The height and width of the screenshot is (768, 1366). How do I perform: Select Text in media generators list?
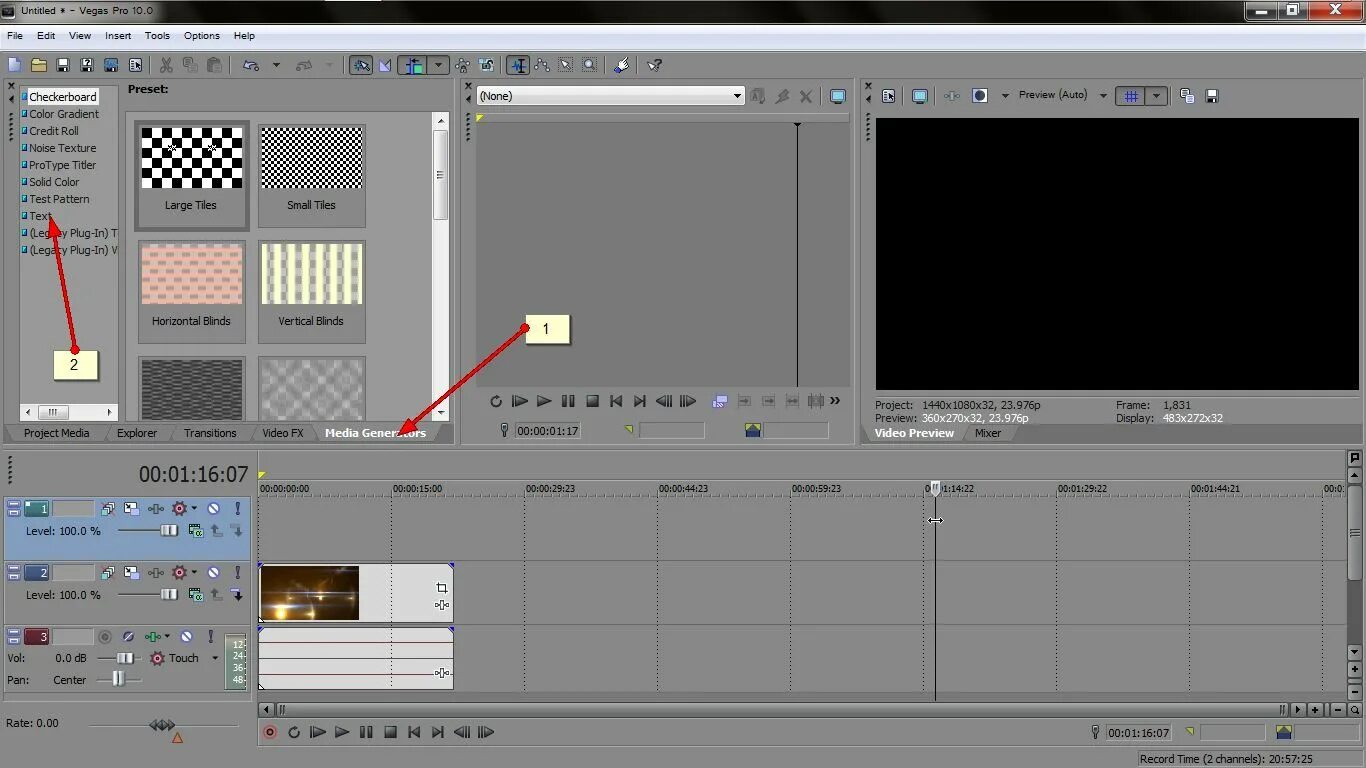pos(40,216)
